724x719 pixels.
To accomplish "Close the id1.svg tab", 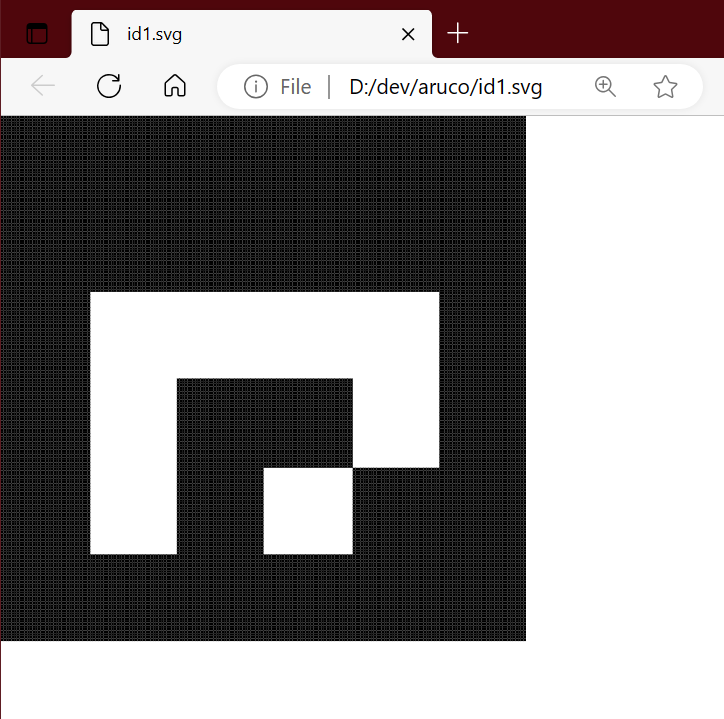I will [407, 34].
